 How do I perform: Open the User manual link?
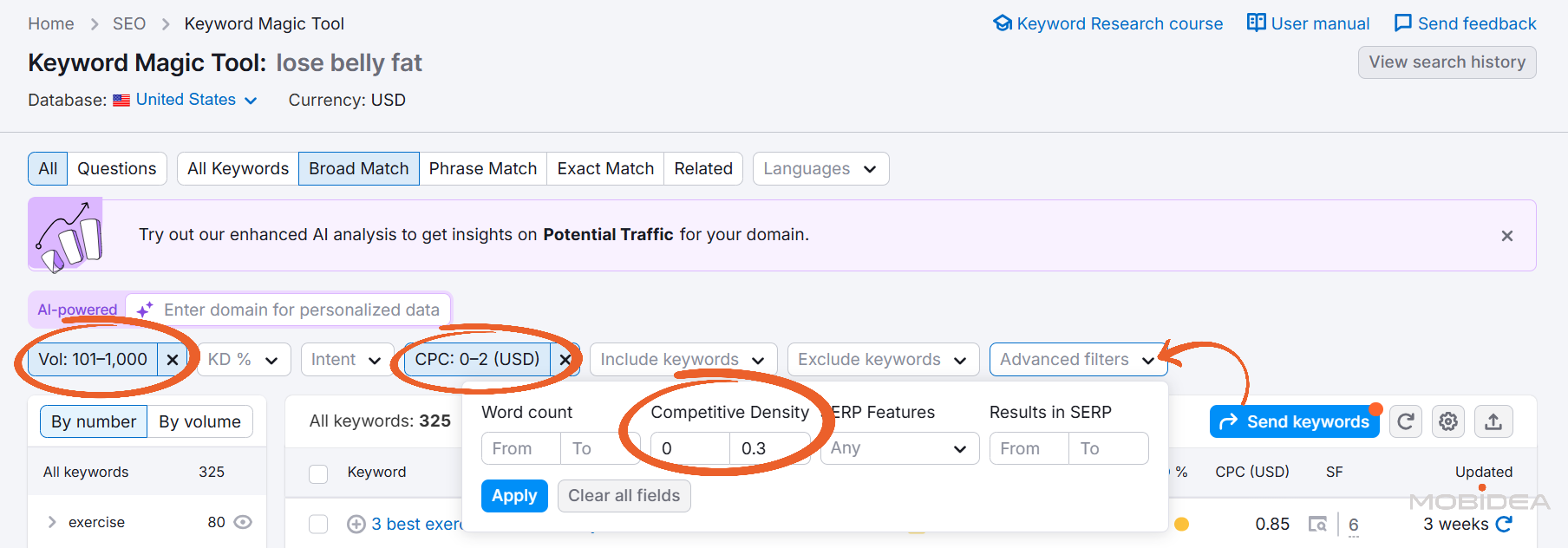tap(1308, 23)
